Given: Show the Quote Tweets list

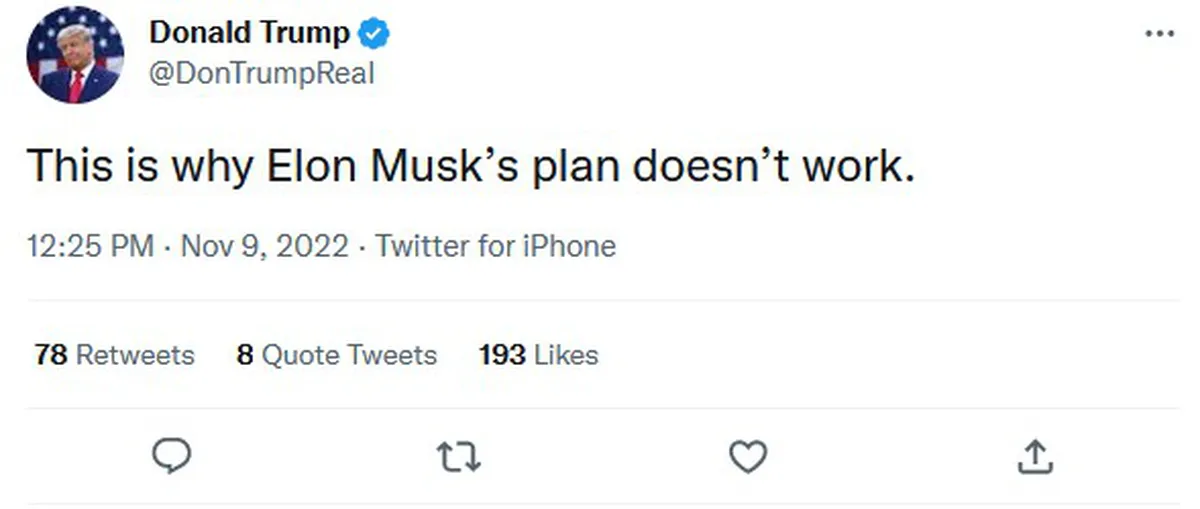Looking at the screenshot, I should 349,355.
